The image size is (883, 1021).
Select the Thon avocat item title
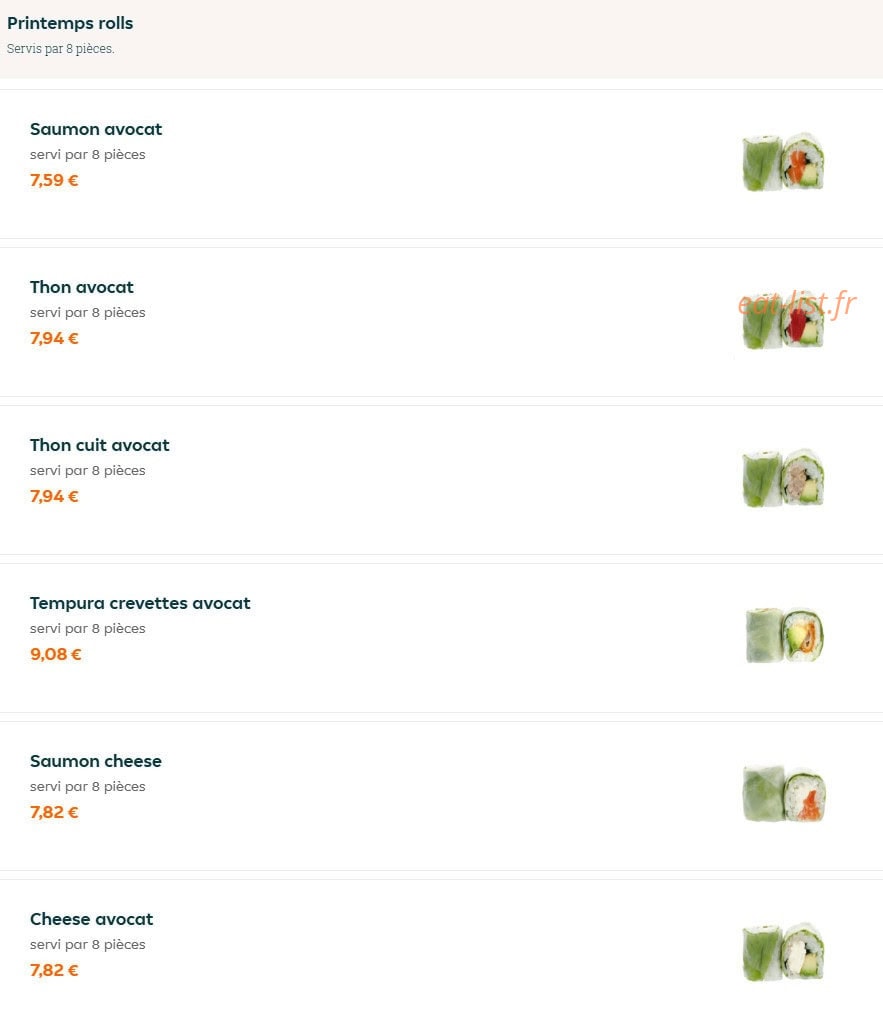click(81, 287)
